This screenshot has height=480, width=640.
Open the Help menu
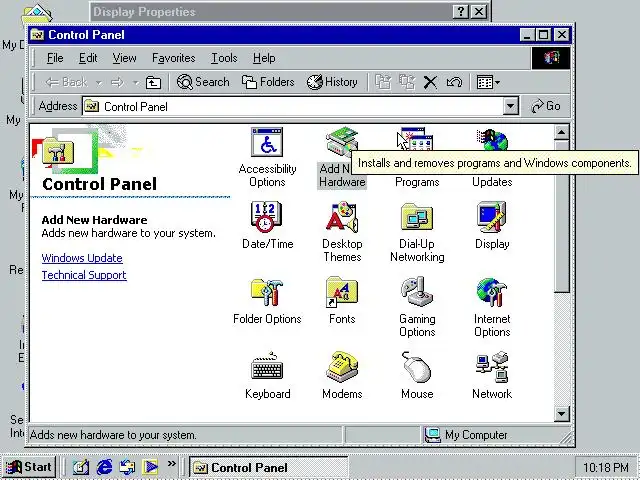point(264,58)
